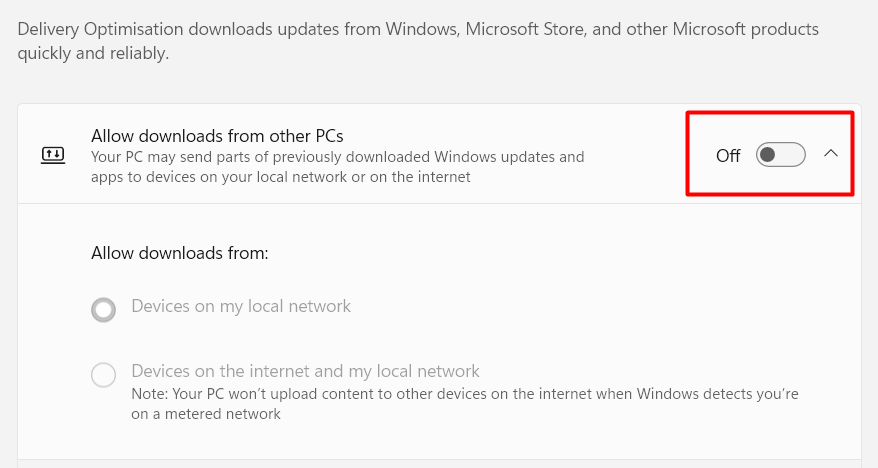Screen dimensions: 878x468
Task: Click the "Off" status label
Action: coord(728,156)
